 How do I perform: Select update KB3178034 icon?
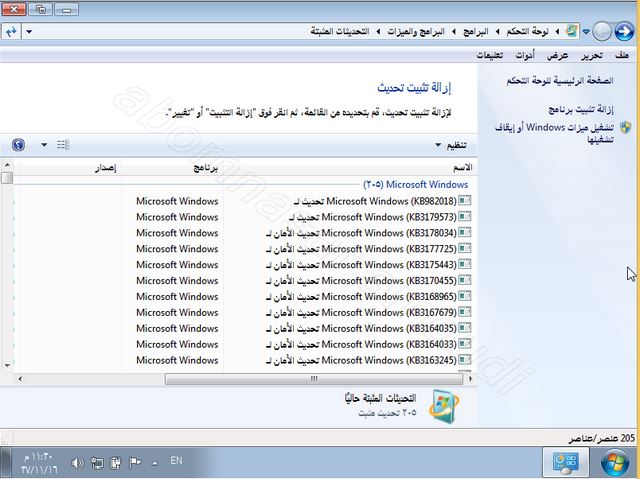[x=464, y=232]
